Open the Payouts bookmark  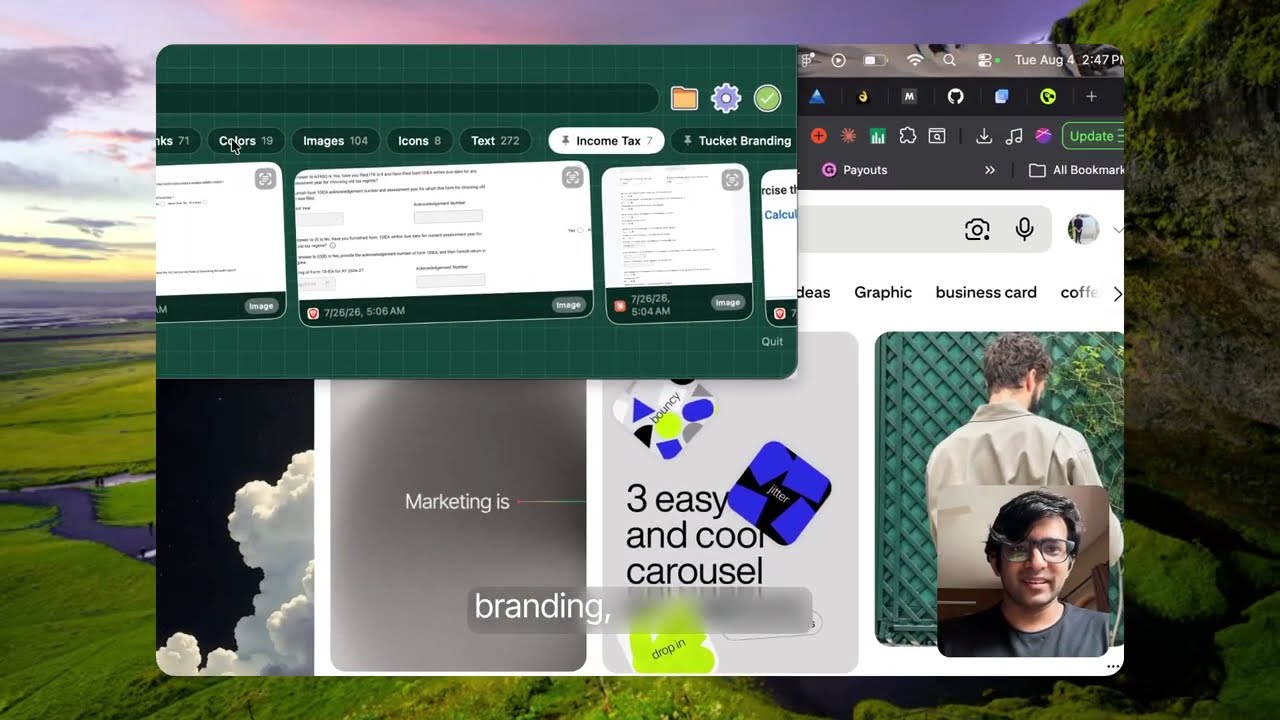(x=855, y=170)
